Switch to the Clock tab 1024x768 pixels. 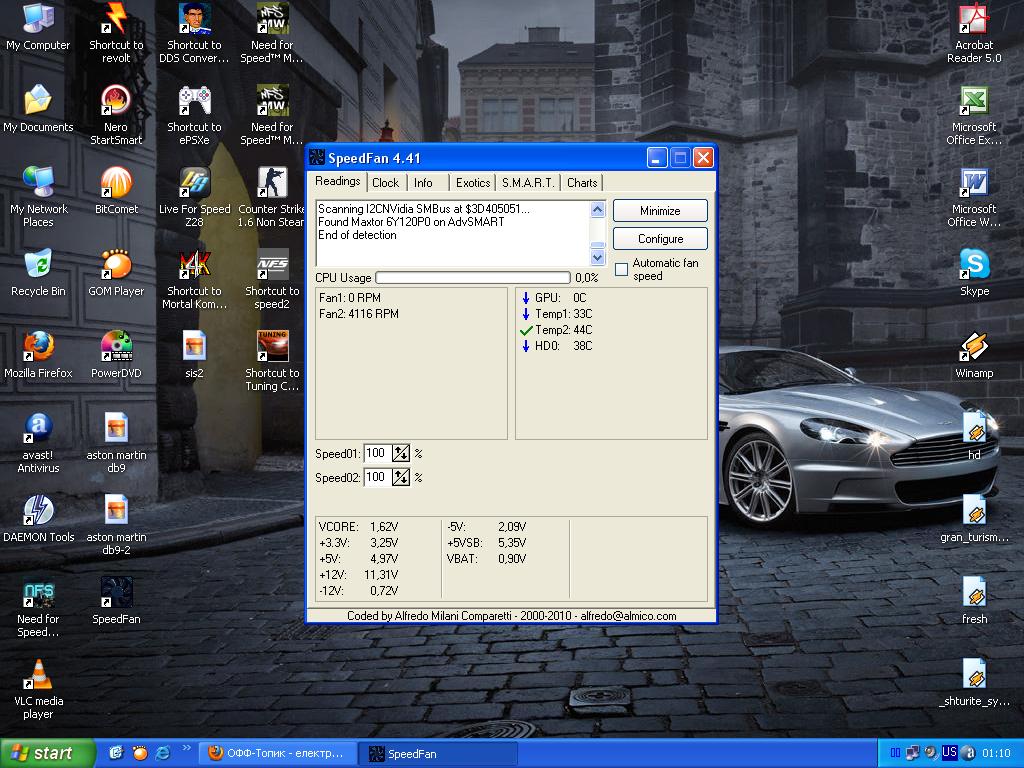point(385,183)
